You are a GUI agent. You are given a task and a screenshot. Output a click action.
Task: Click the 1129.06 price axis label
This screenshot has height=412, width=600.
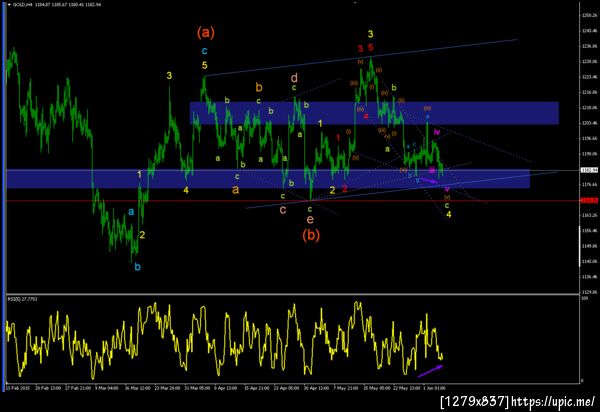pos(589,291)
